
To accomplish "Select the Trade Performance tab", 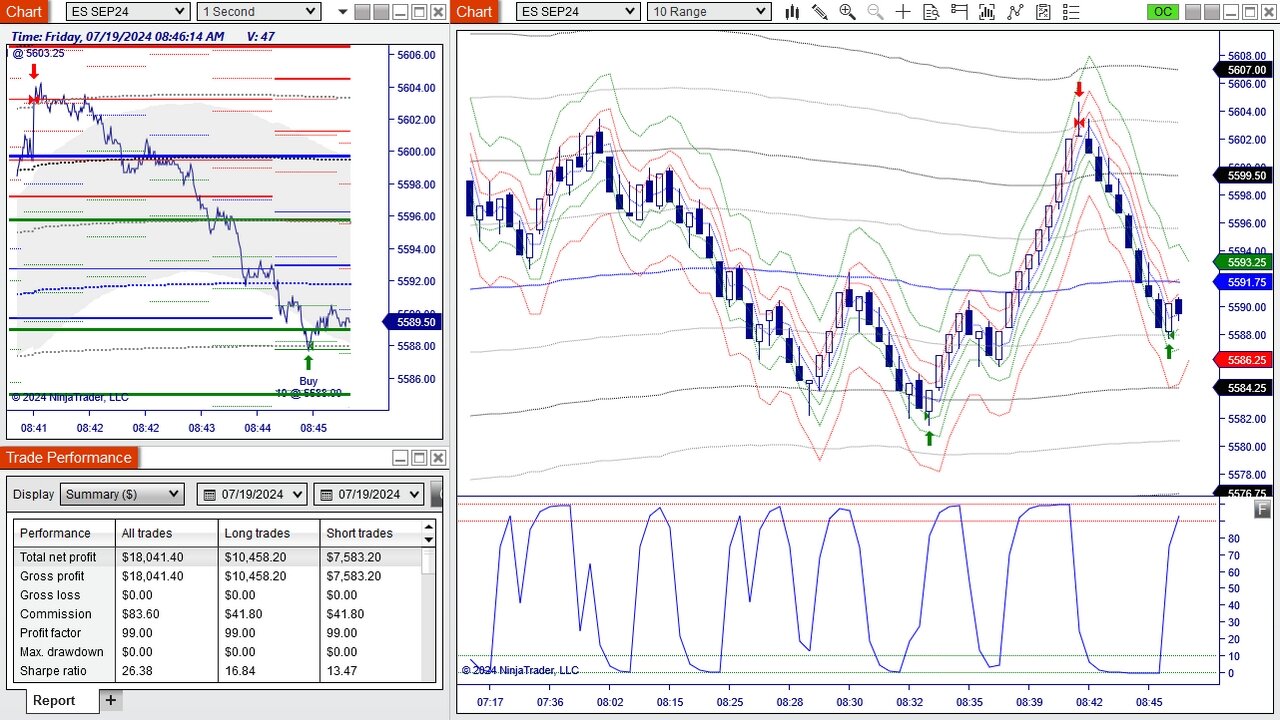I will (69, 457).
